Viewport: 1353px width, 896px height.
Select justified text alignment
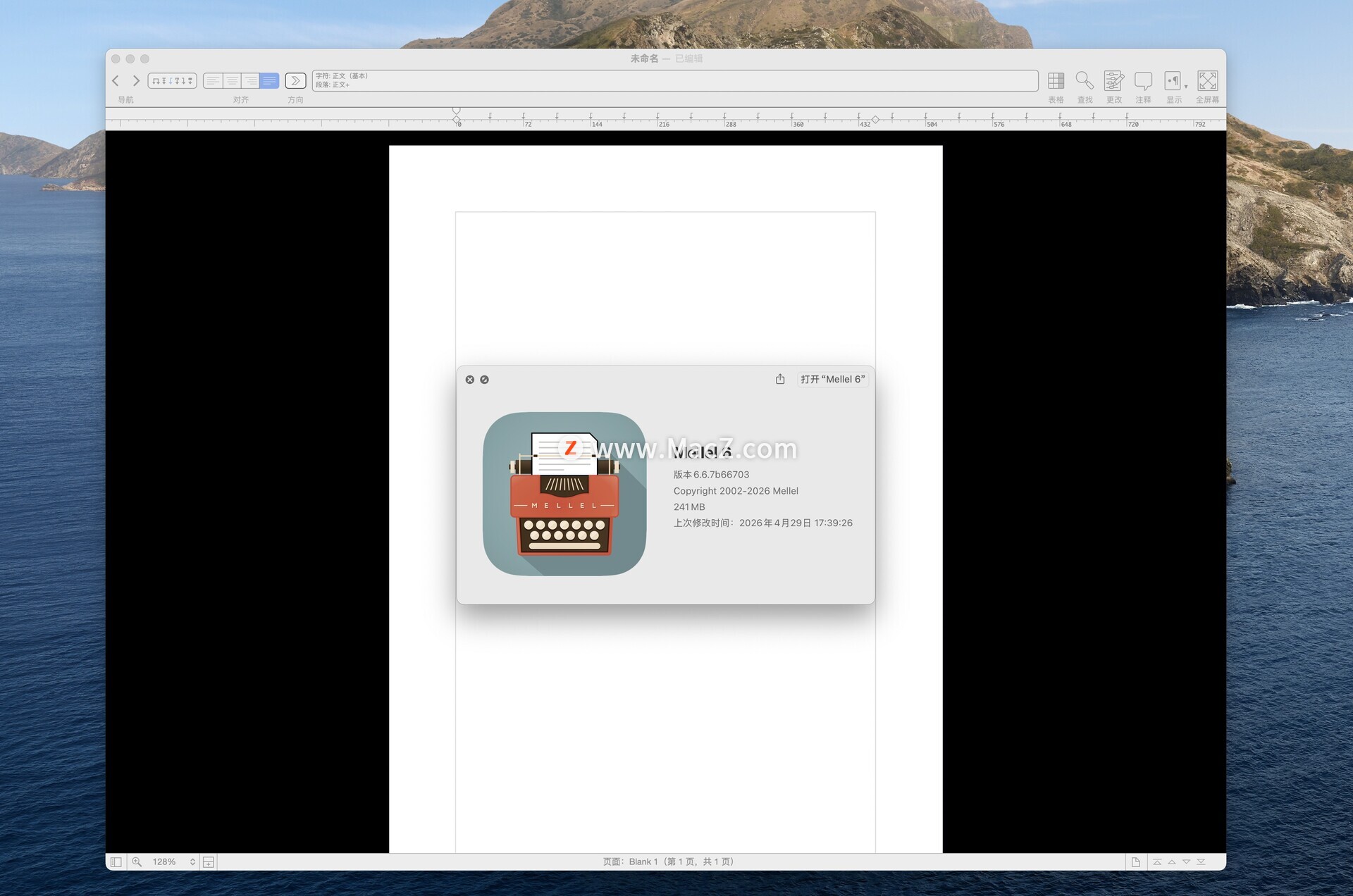[x=270, y=81]
